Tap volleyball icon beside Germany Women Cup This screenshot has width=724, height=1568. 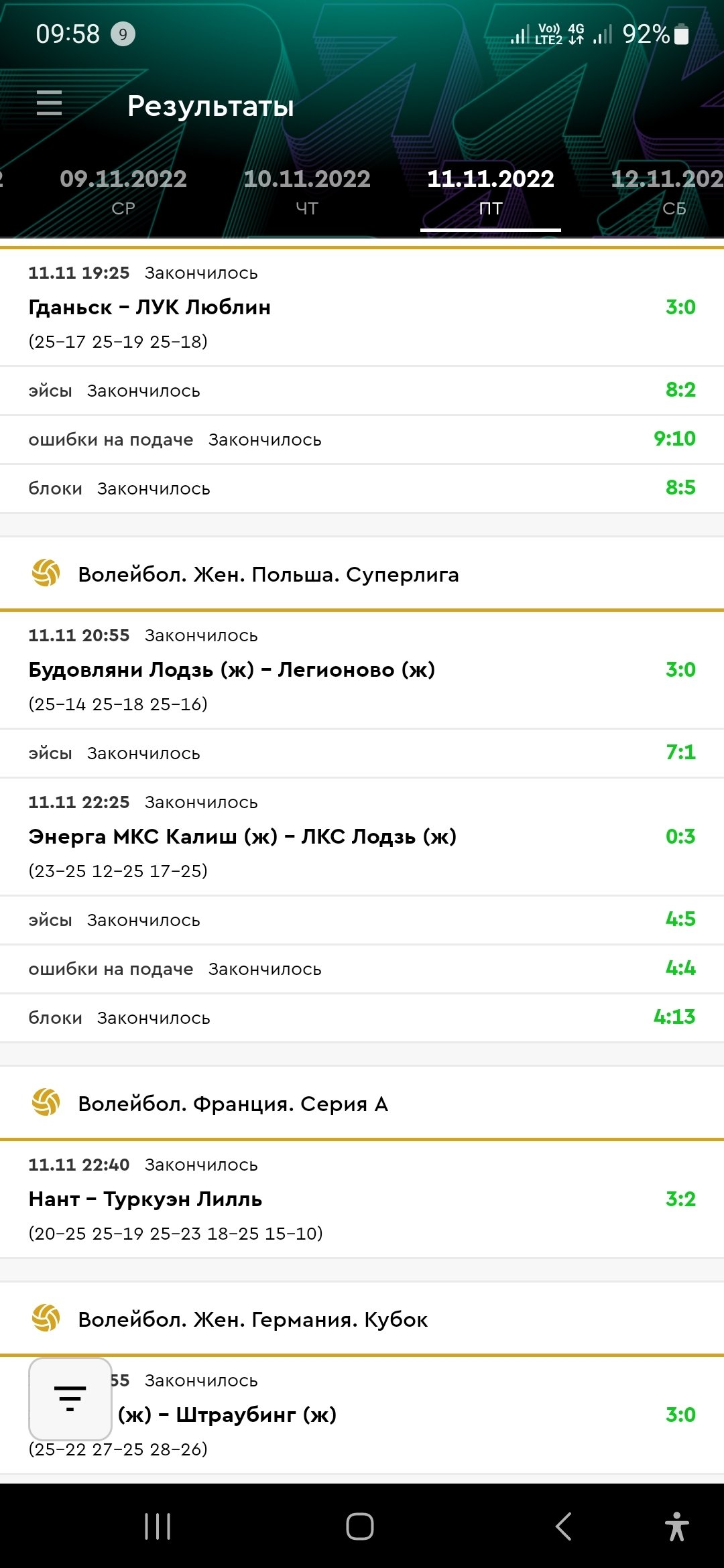click(46, 1319)
